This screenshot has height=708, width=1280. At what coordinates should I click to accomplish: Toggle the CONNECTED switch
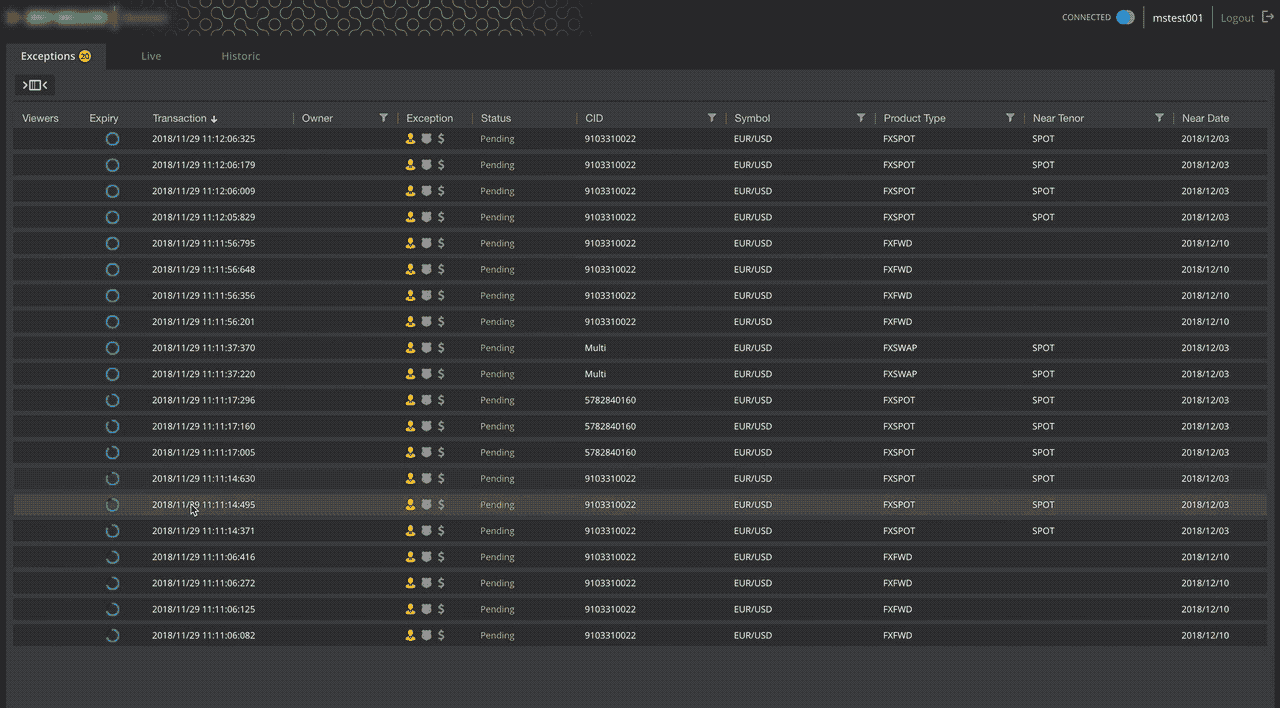coord(1125,17)
